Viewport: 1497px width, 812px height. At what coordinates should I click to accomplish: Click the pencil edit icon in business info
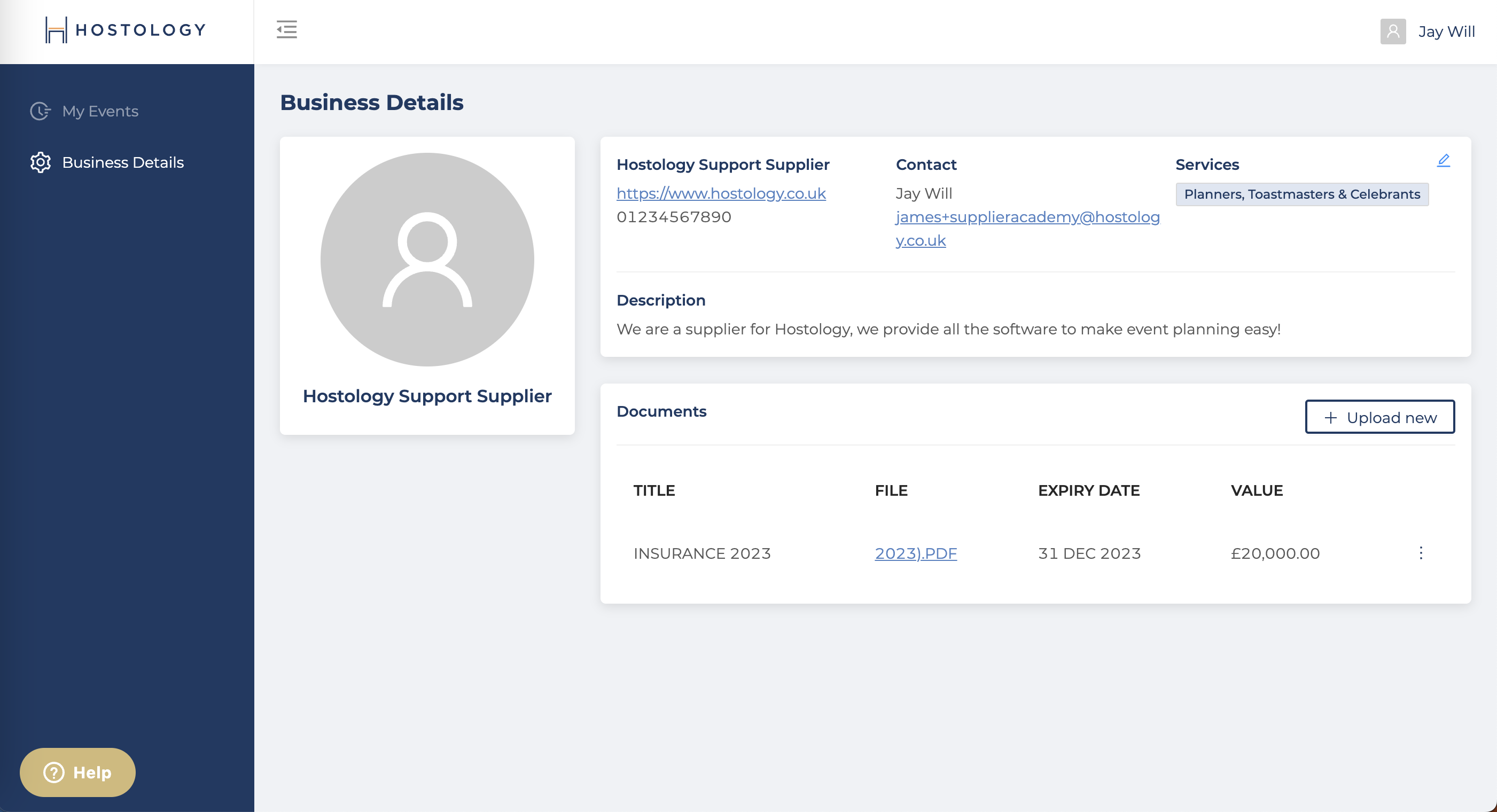[1443, 160]
